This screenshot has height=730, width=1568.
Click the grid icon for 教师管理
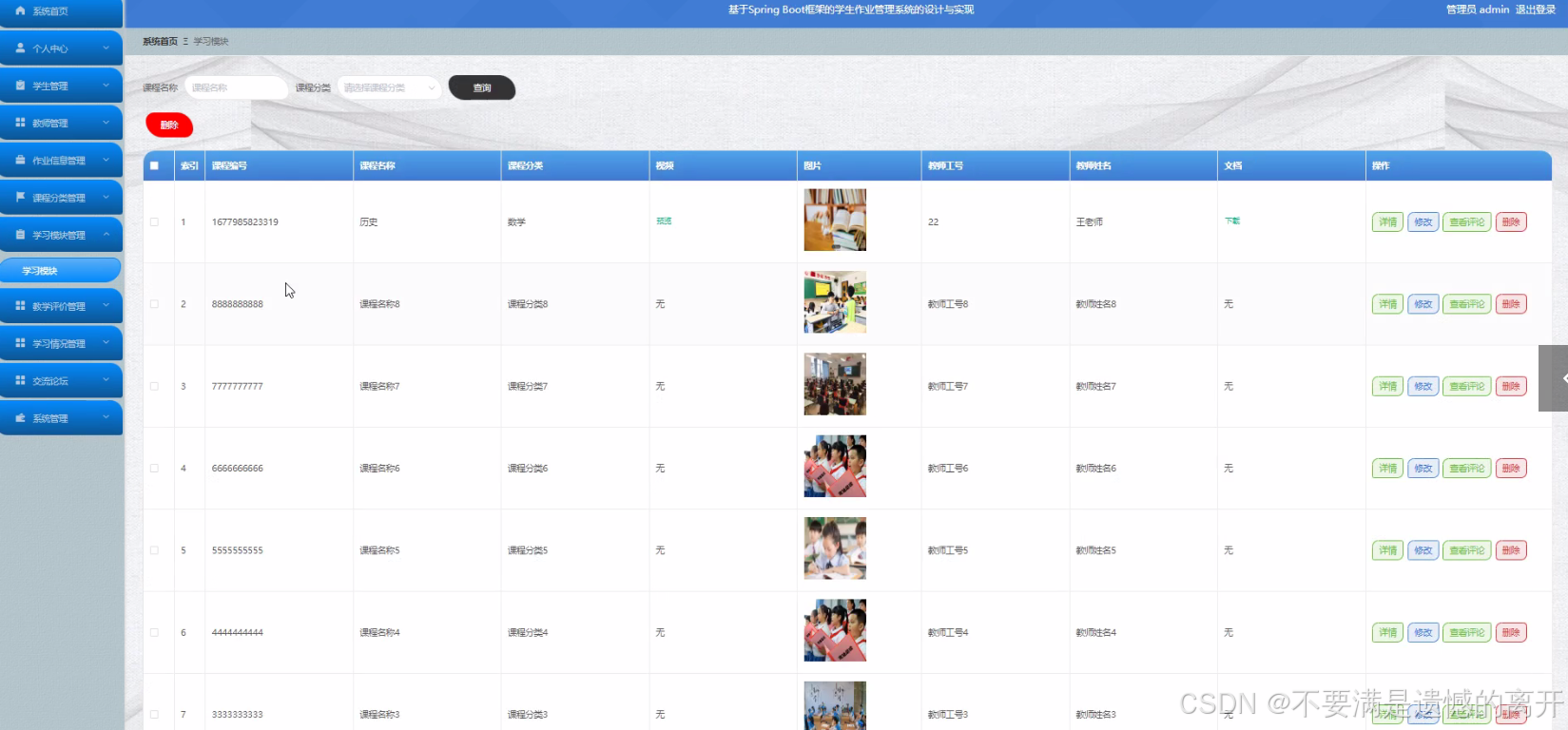coord(20,123)
